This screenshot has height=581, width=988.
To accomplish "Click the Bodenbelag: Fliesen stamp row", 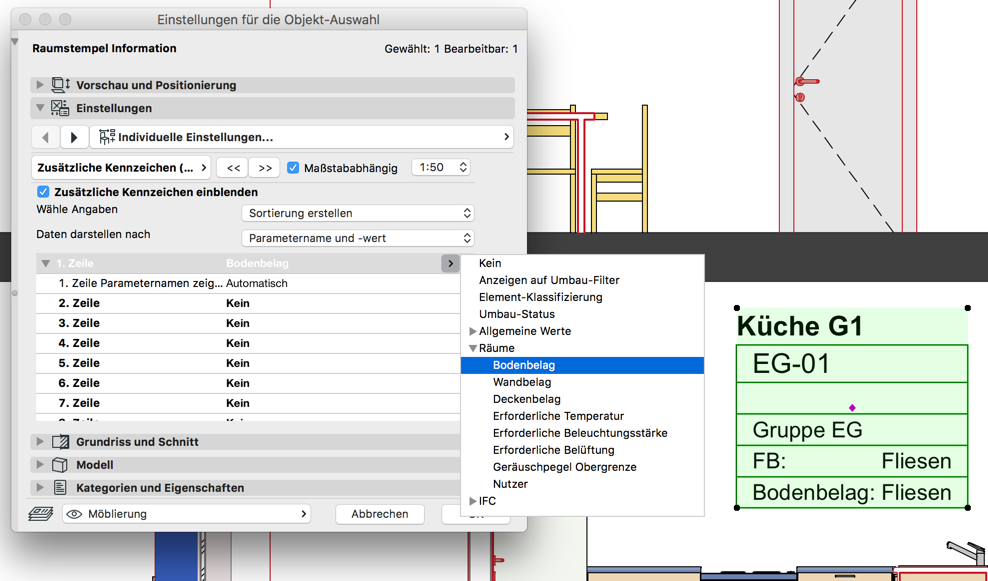I will (851, 492).
